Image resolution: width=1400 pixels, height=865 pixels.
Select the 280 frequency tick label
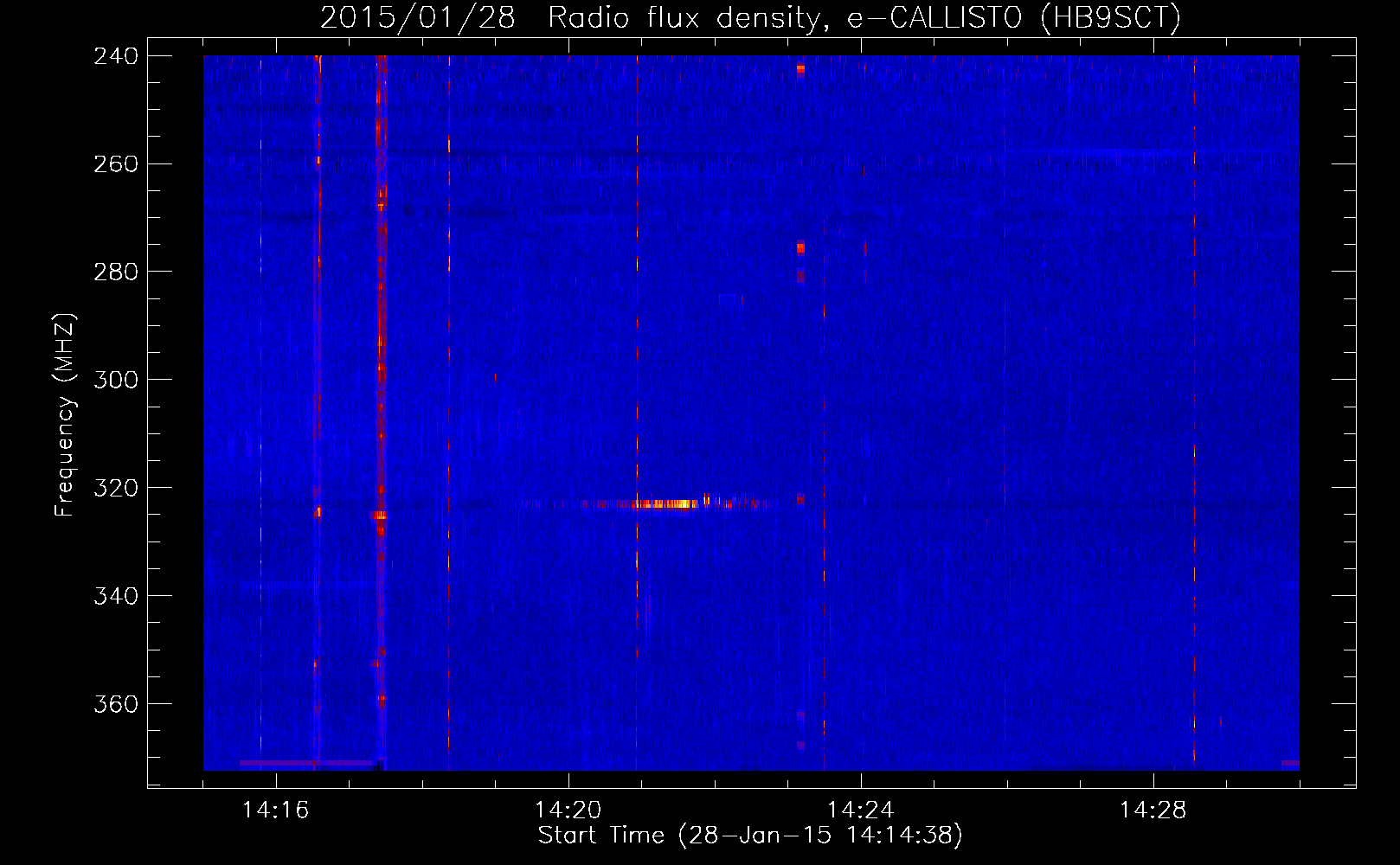coord(116,272)
